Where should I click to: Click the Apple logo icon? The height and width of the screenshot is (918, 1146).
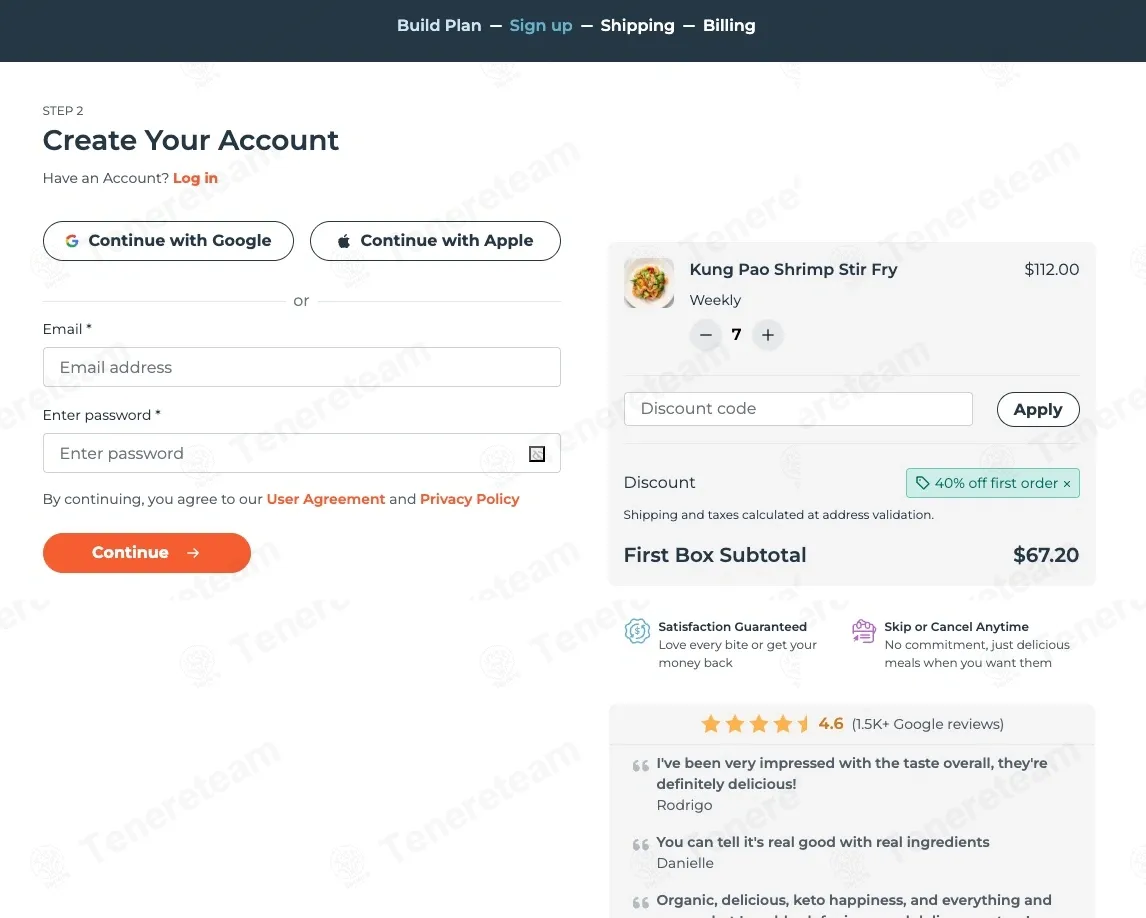[x=344, y=241]
